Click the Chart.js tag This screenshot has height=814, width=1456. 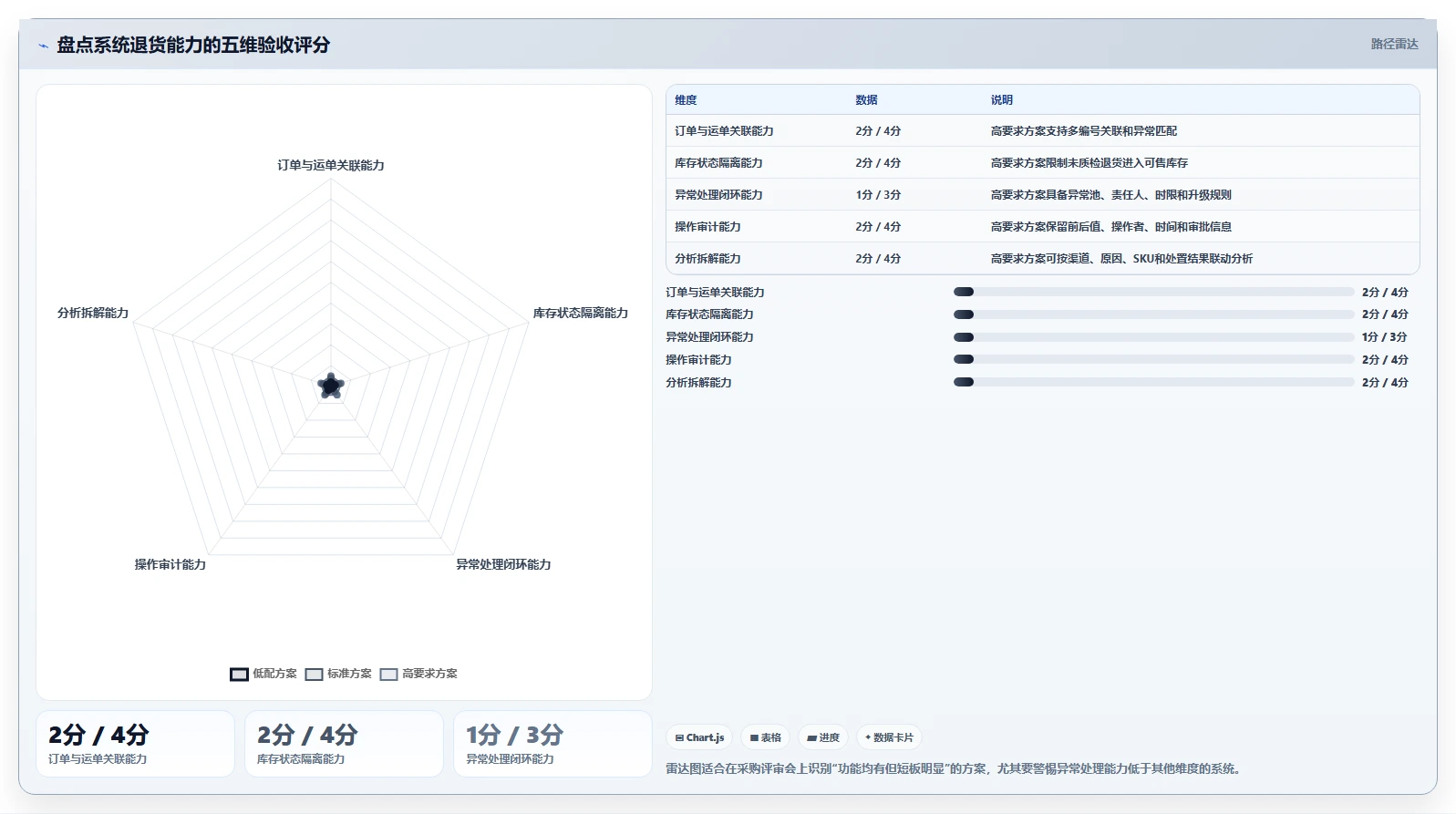[x=699, y=737]
